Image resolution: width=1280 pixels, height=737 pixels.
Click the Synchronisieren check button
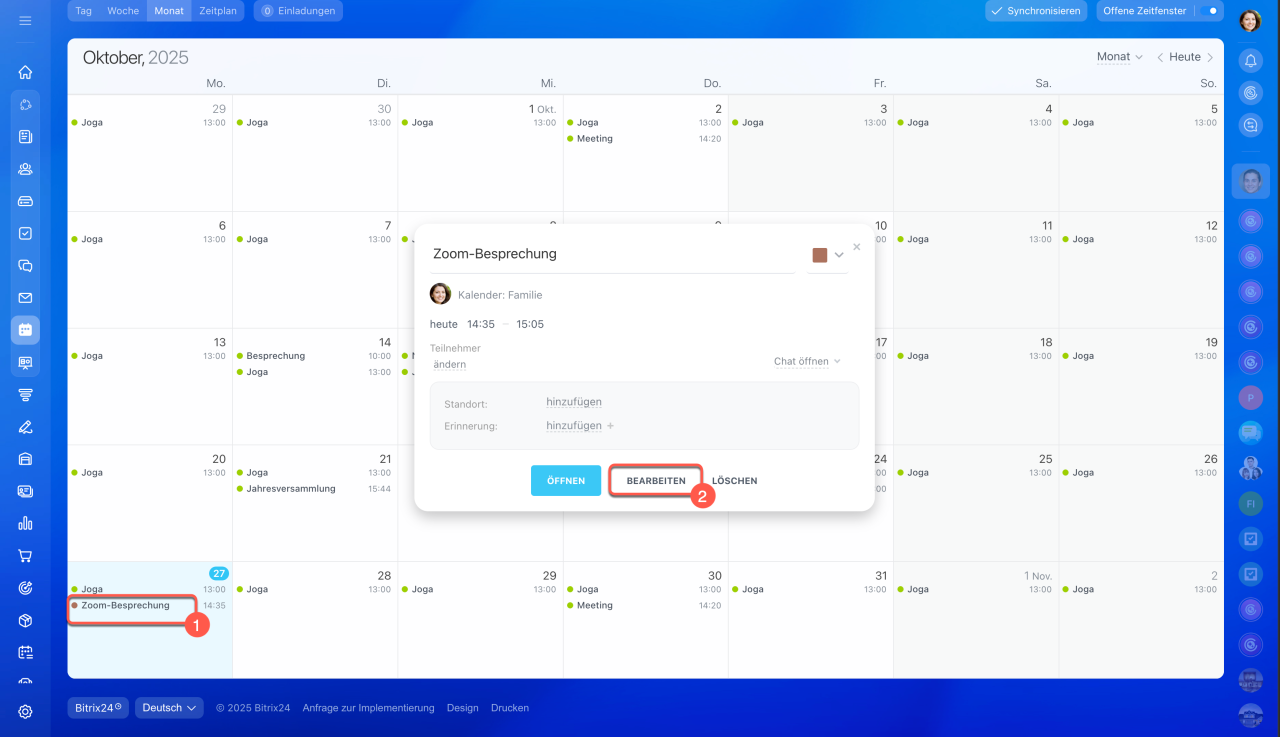click(1035, 11)
